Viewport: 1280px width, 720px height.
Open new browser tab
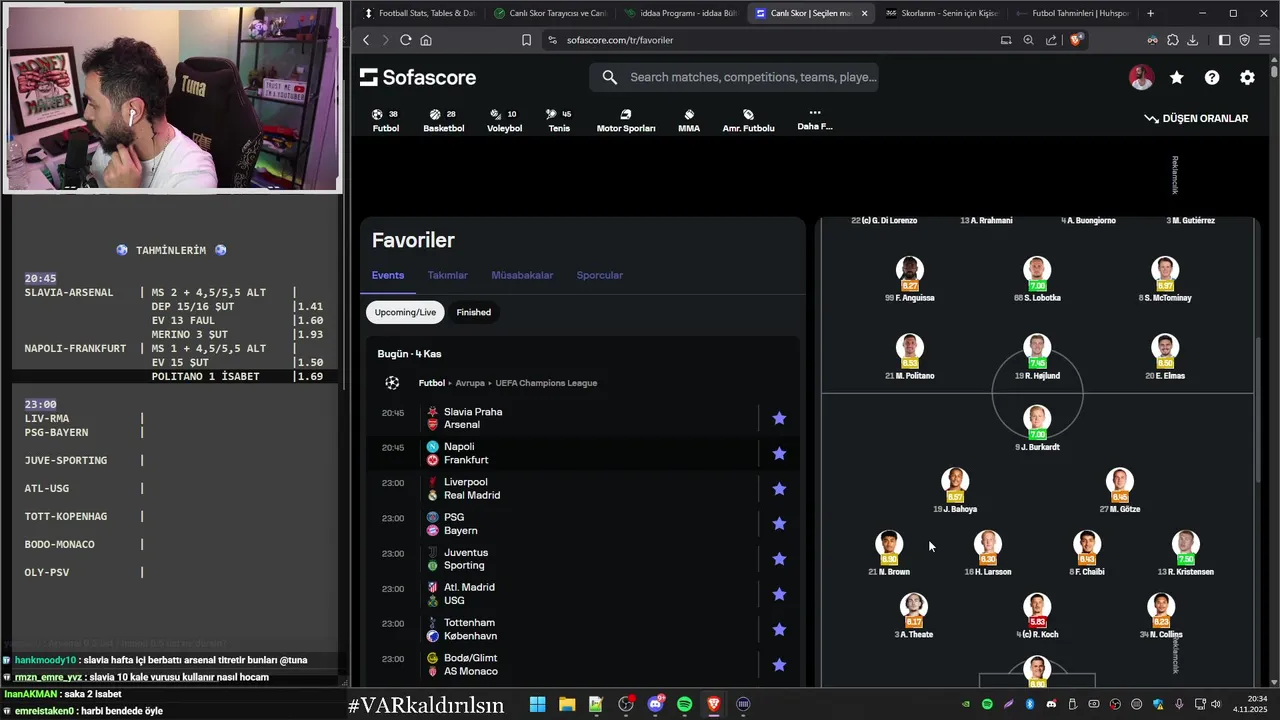coord(1150,13)
